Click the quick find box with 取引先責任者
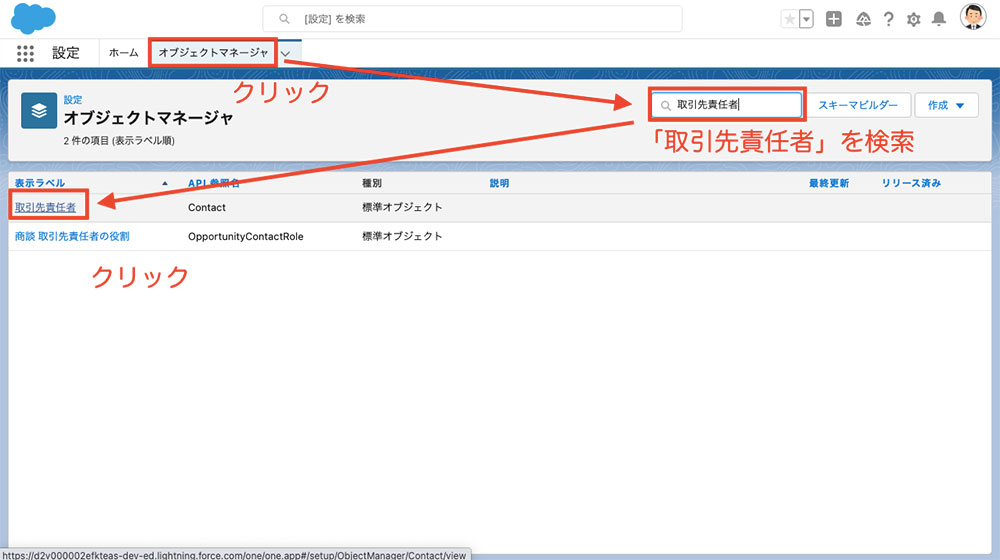The height and width of the screenshot is (560, 1000). coord(727,105)
